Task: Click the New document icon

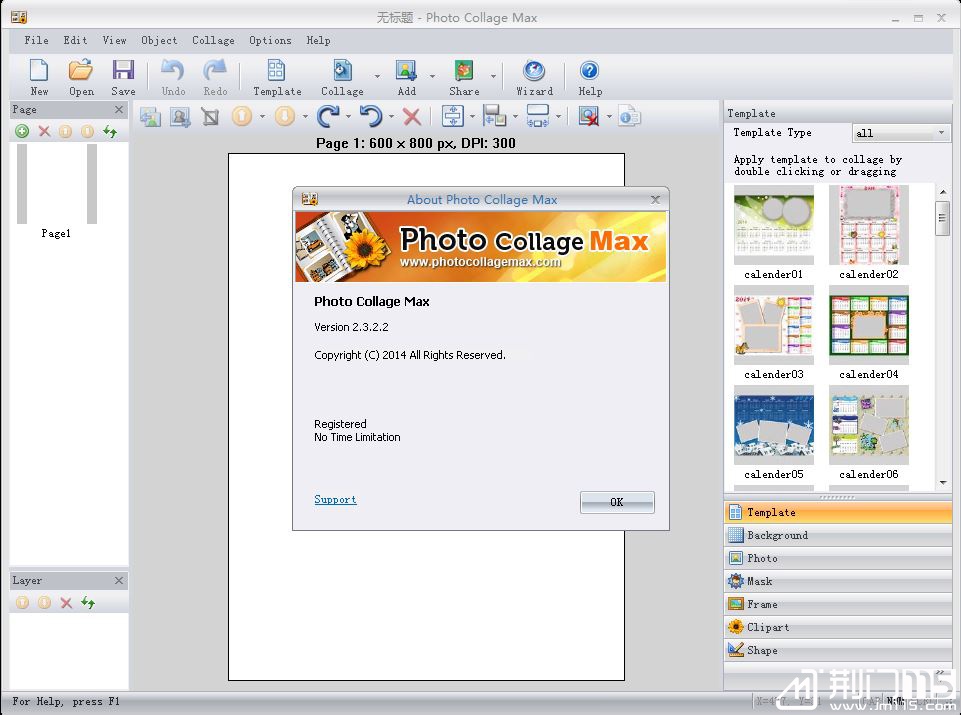Action: (39, 70)
